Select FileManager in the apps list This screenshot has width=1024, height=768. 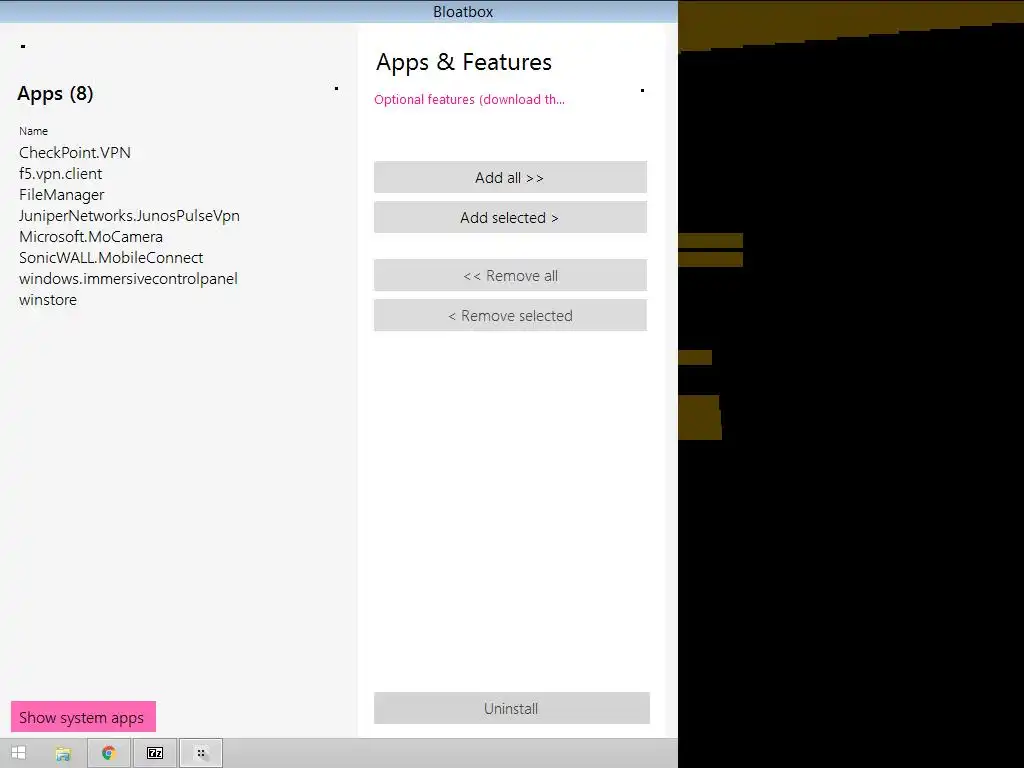tap(61, 195)
